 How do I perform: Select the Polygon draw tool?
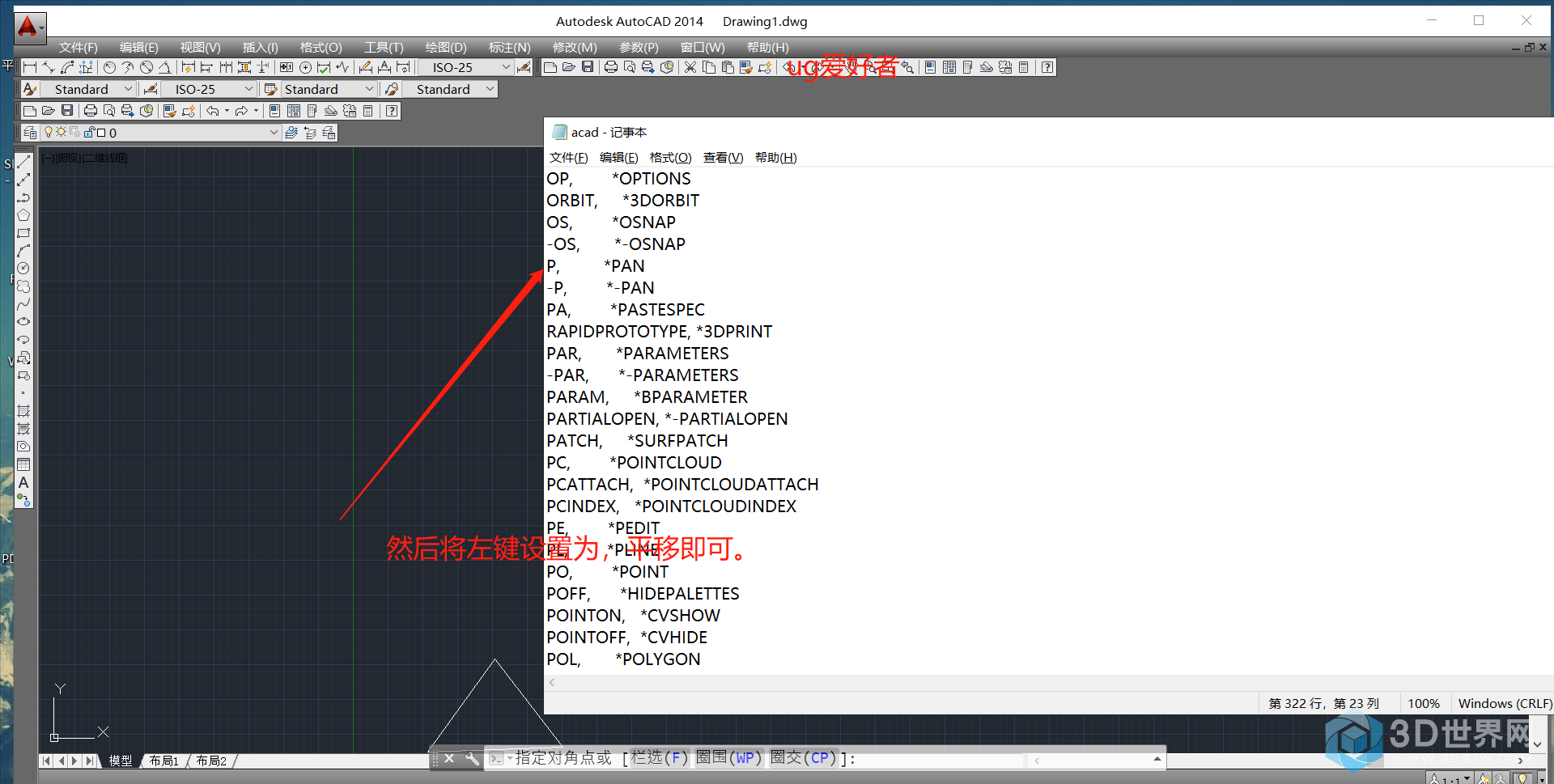coord(23,215)
